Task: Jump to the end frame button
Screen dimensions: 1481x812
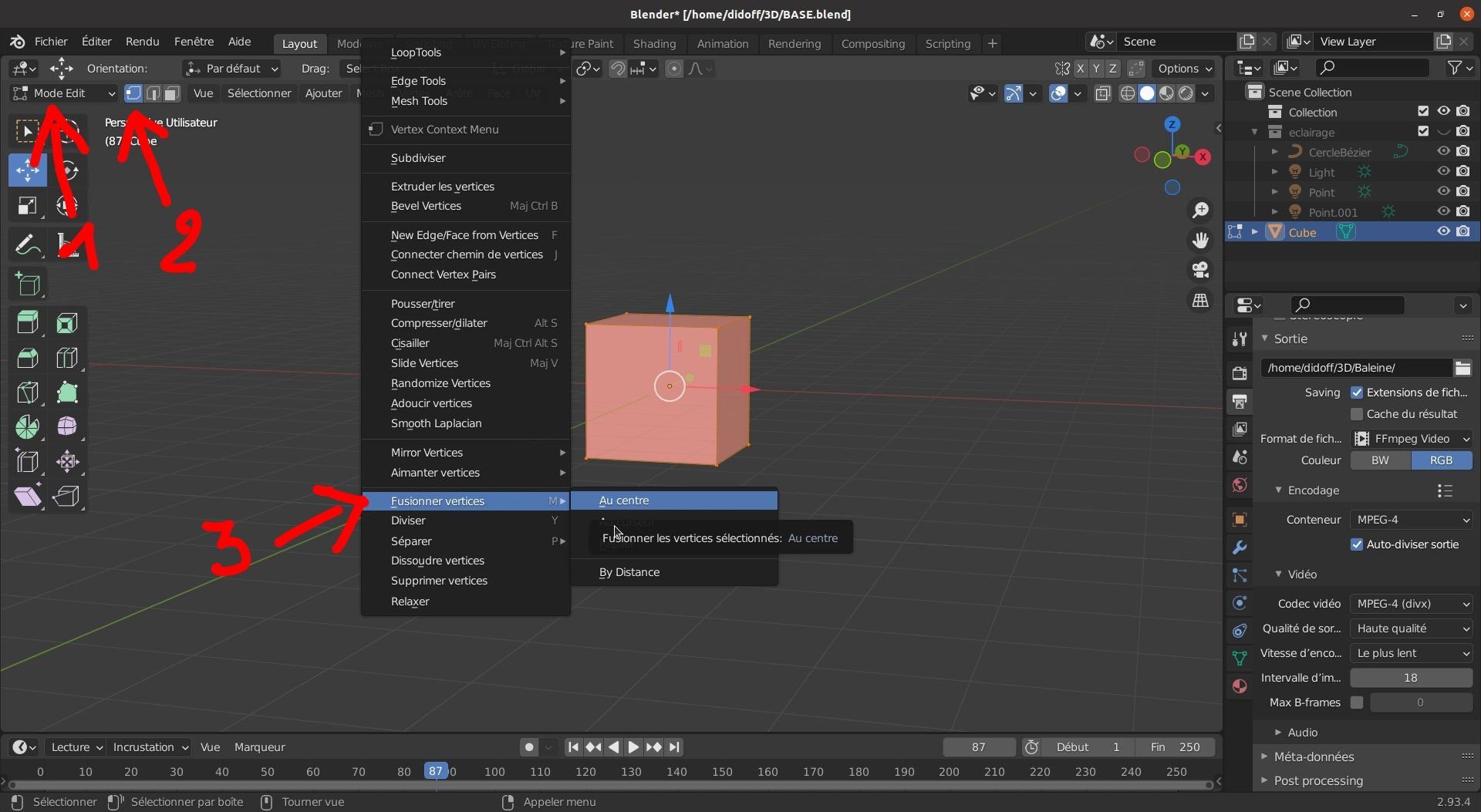Action: [x=674, y=747]
